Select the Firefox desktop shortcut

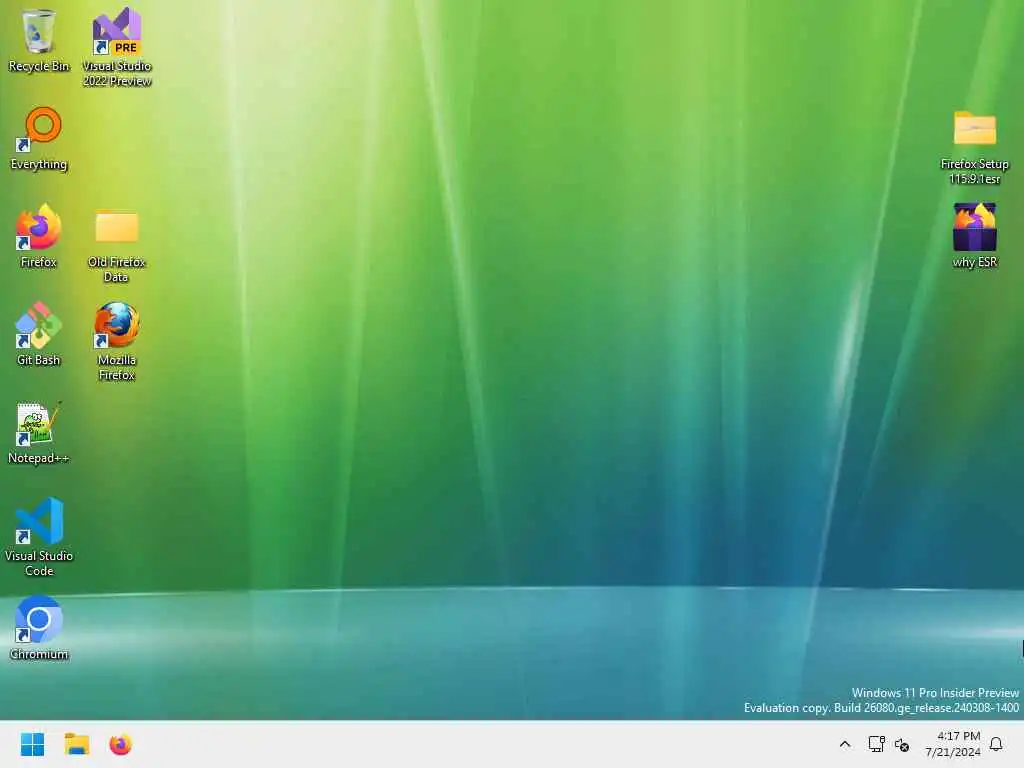pos(39,236)
